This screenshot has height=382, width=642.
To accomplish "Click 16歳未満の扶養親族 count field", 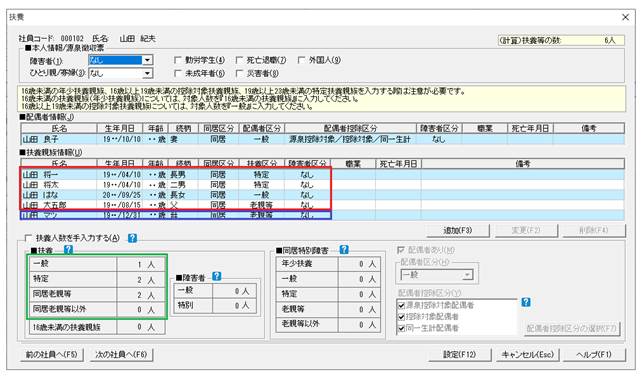I will pos(141,327).
